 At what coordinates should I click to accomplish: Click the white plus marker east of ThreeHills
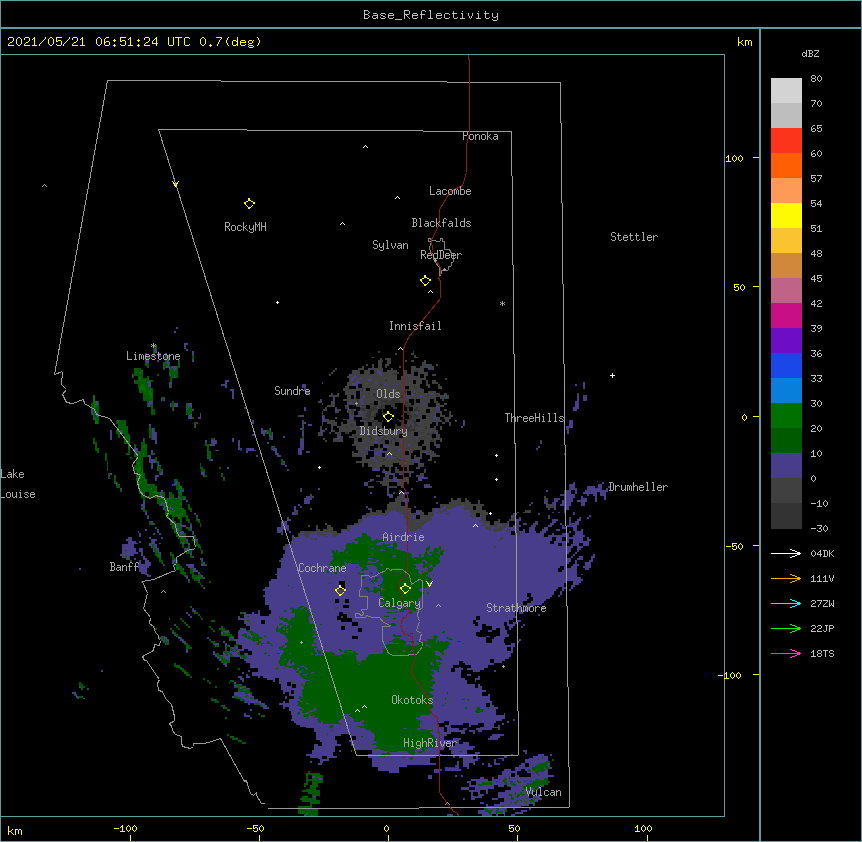(x=612, y=375)
